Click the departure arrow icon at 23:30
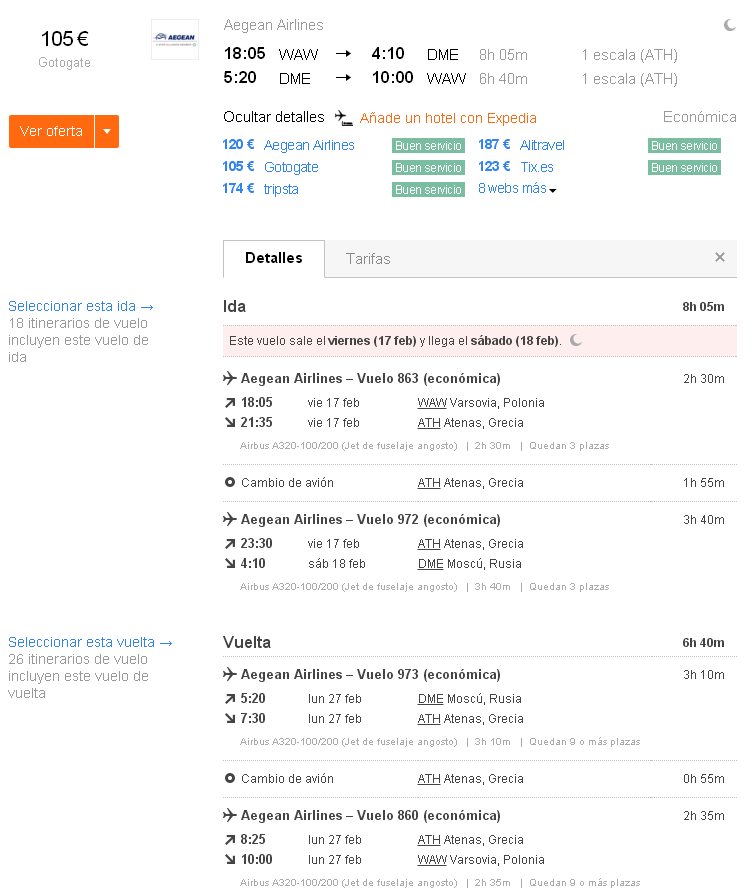The image size is (752, 894). [x=230, y=544]
